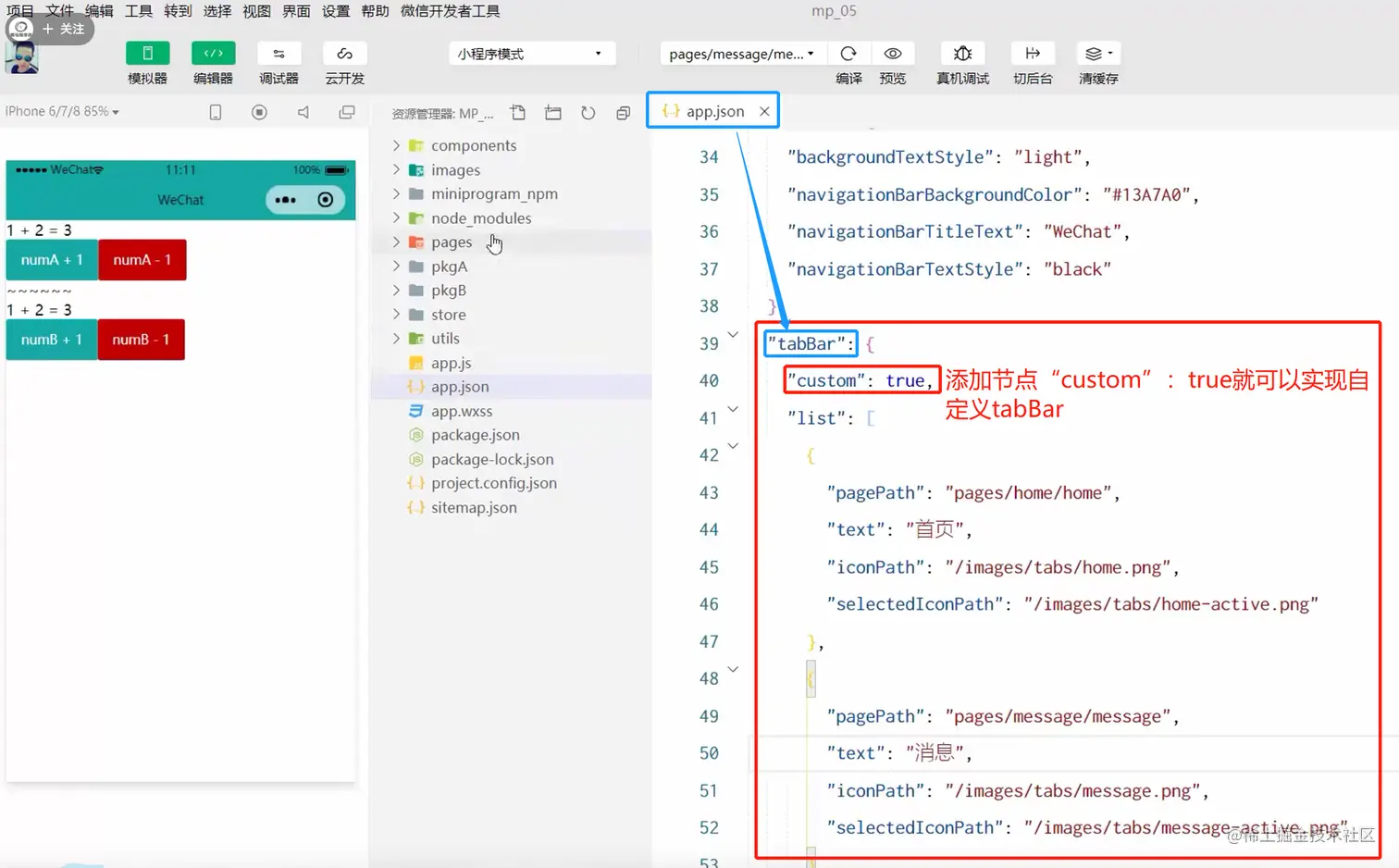Open cloud development (云开发) console
1399x868 pixels.
[x=344, y=54]
